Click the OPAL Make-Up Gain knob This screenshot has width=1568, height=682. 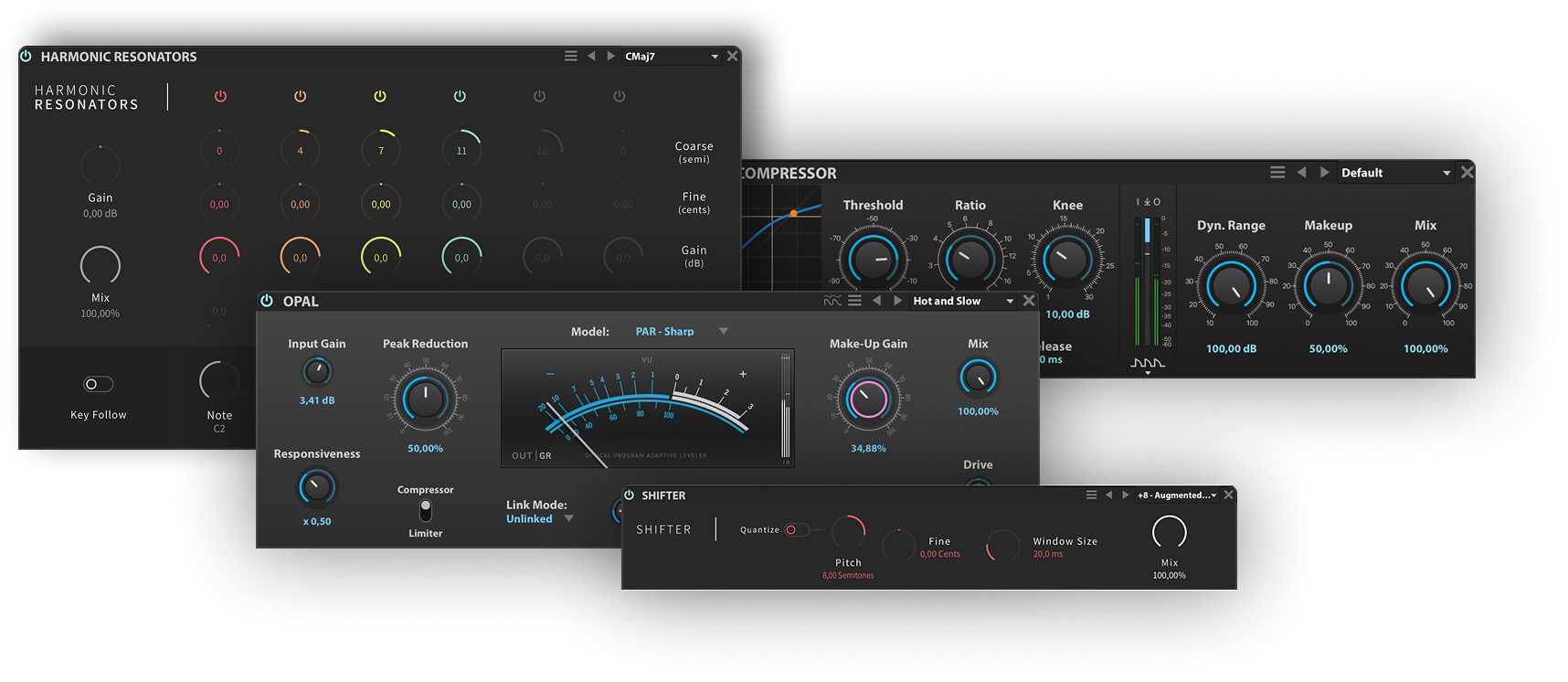[868, 399]
